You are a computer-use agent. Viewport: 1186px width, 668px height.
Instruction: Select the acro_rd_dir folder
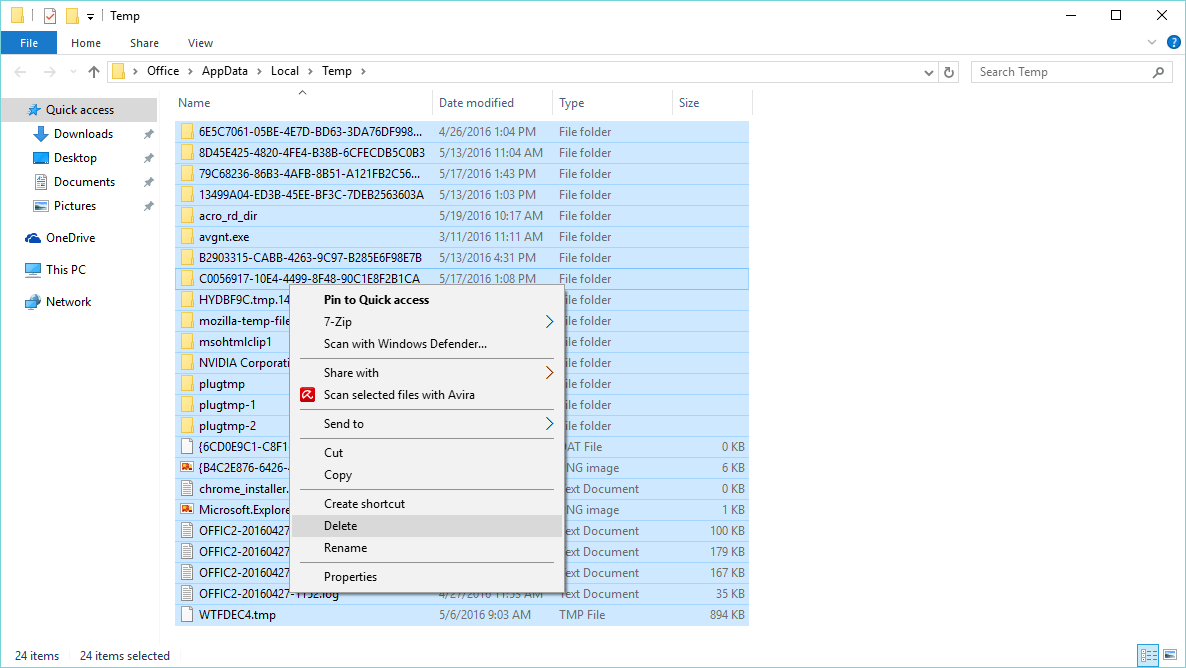[462, 216]
